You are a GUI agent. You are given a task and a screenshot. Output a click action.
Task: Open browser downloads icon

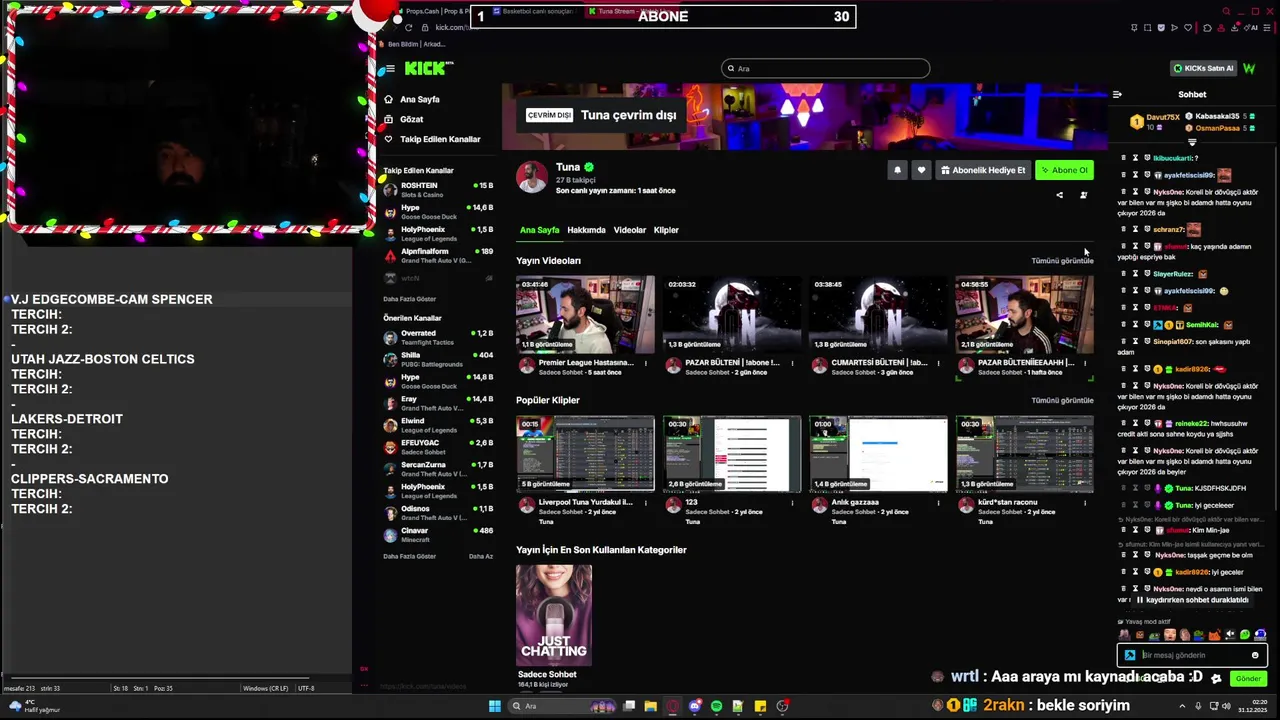1235,28
